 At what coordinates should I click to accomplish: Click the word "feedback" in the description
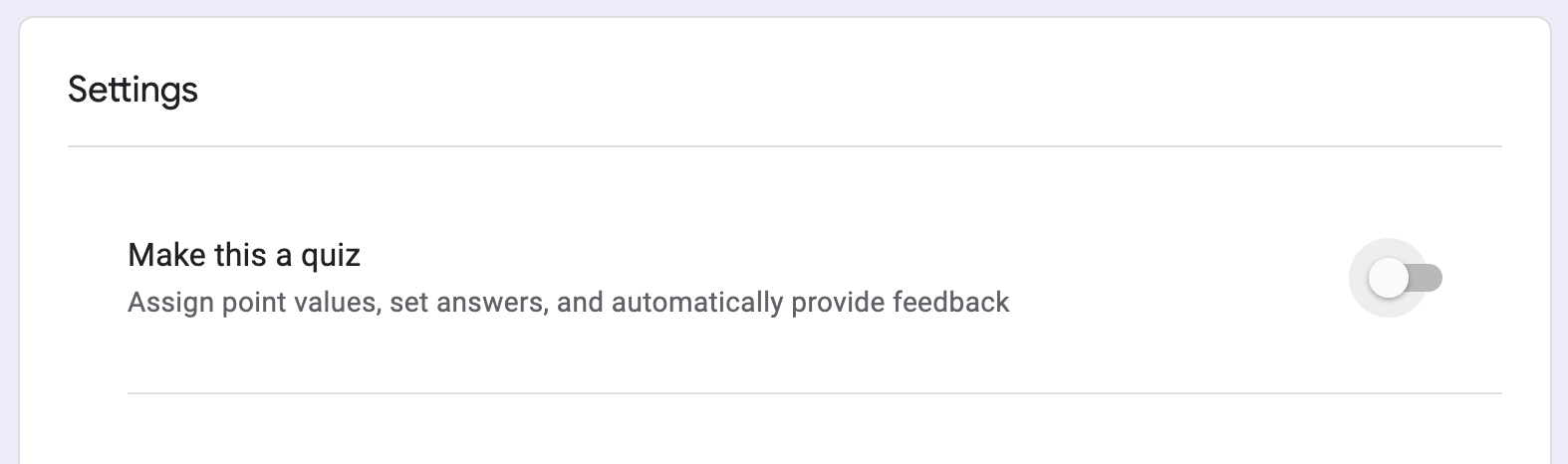[951, 302]
